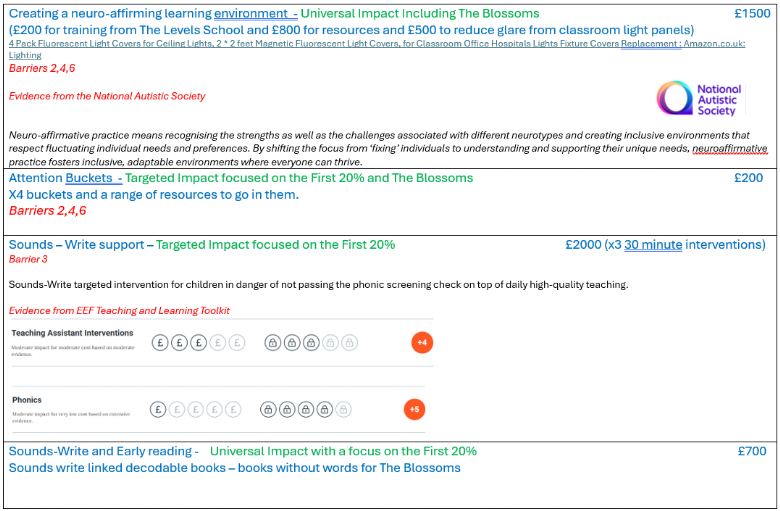
Task: Click 'Sounds write linked decodable books' line
Action: (x=234, y=468)
